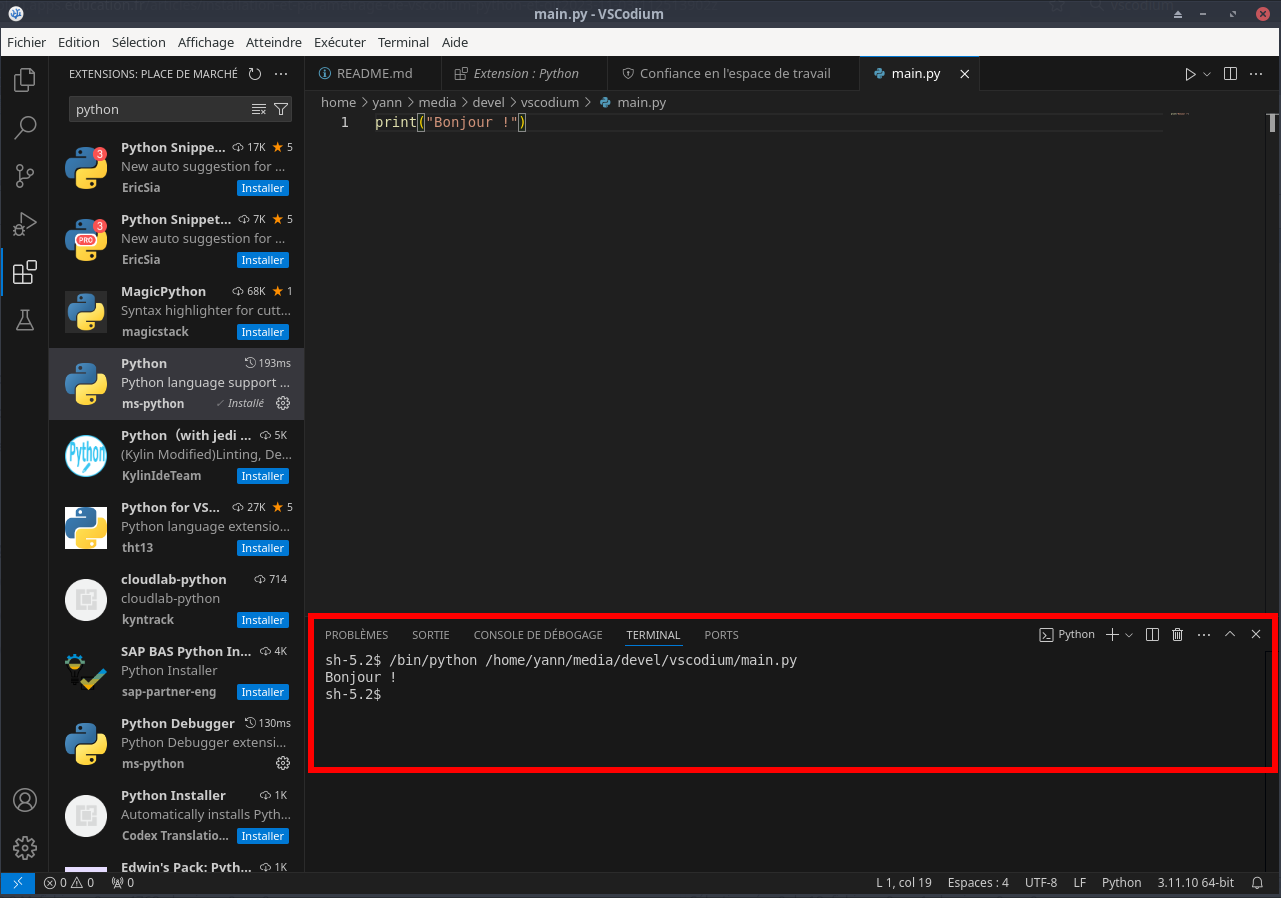Open the Search view icon

coord(25,127)
